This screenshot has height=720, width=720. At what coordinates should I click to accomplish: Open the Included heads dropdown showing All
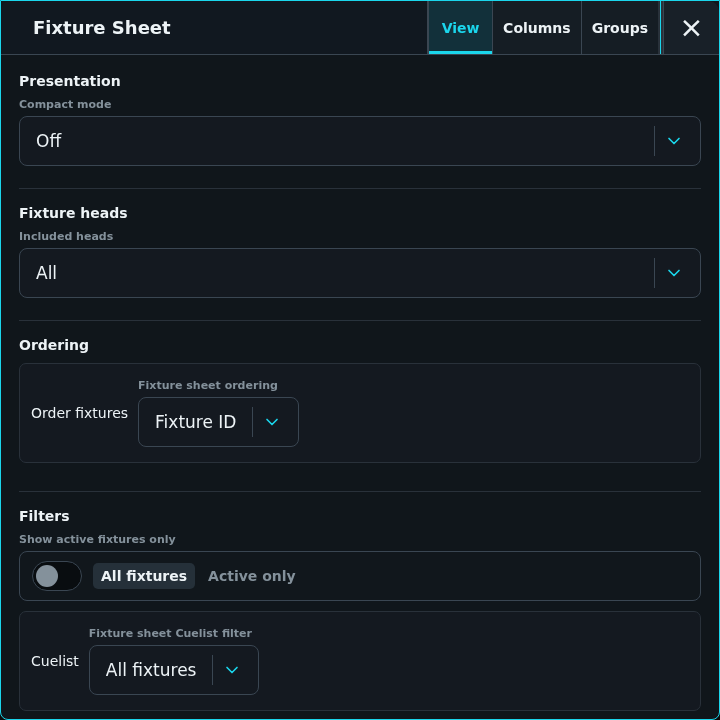pyautogui.click(x=360, y=273)
